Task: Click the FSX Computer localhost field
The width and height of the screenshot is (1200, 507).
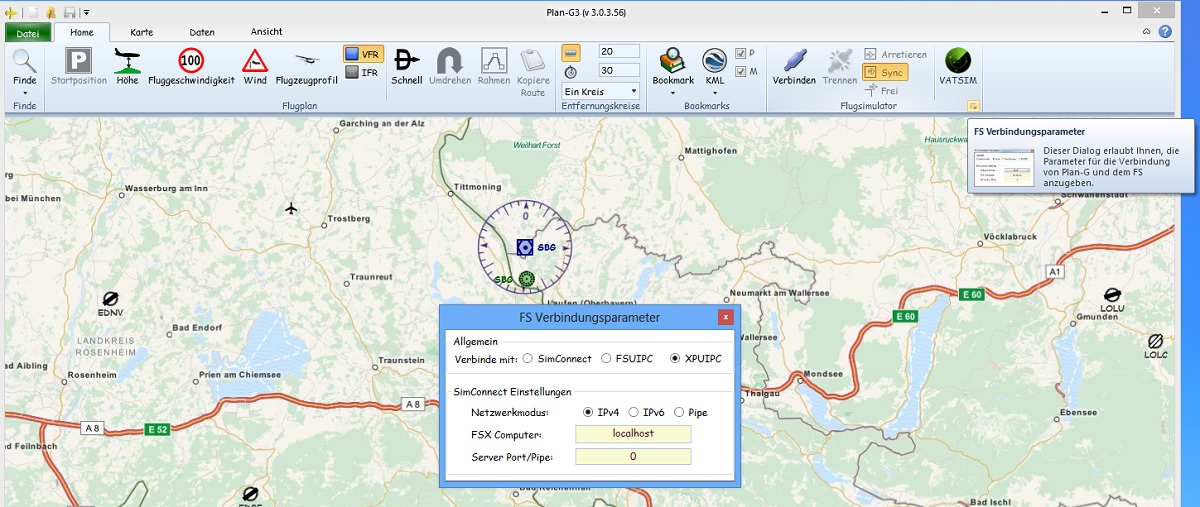Action: click(x=633, y=434)
